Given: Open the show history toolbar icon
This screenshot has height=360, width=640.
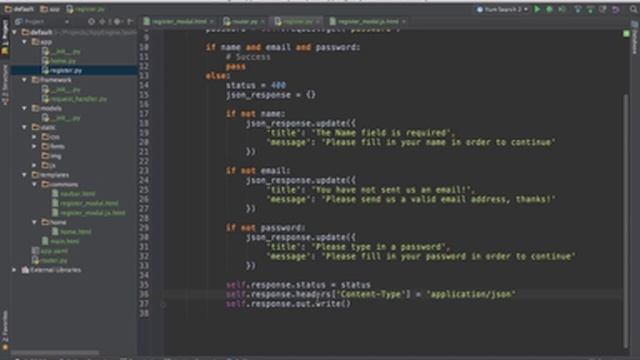Looking at the screenshot, I should click(603, 9).
